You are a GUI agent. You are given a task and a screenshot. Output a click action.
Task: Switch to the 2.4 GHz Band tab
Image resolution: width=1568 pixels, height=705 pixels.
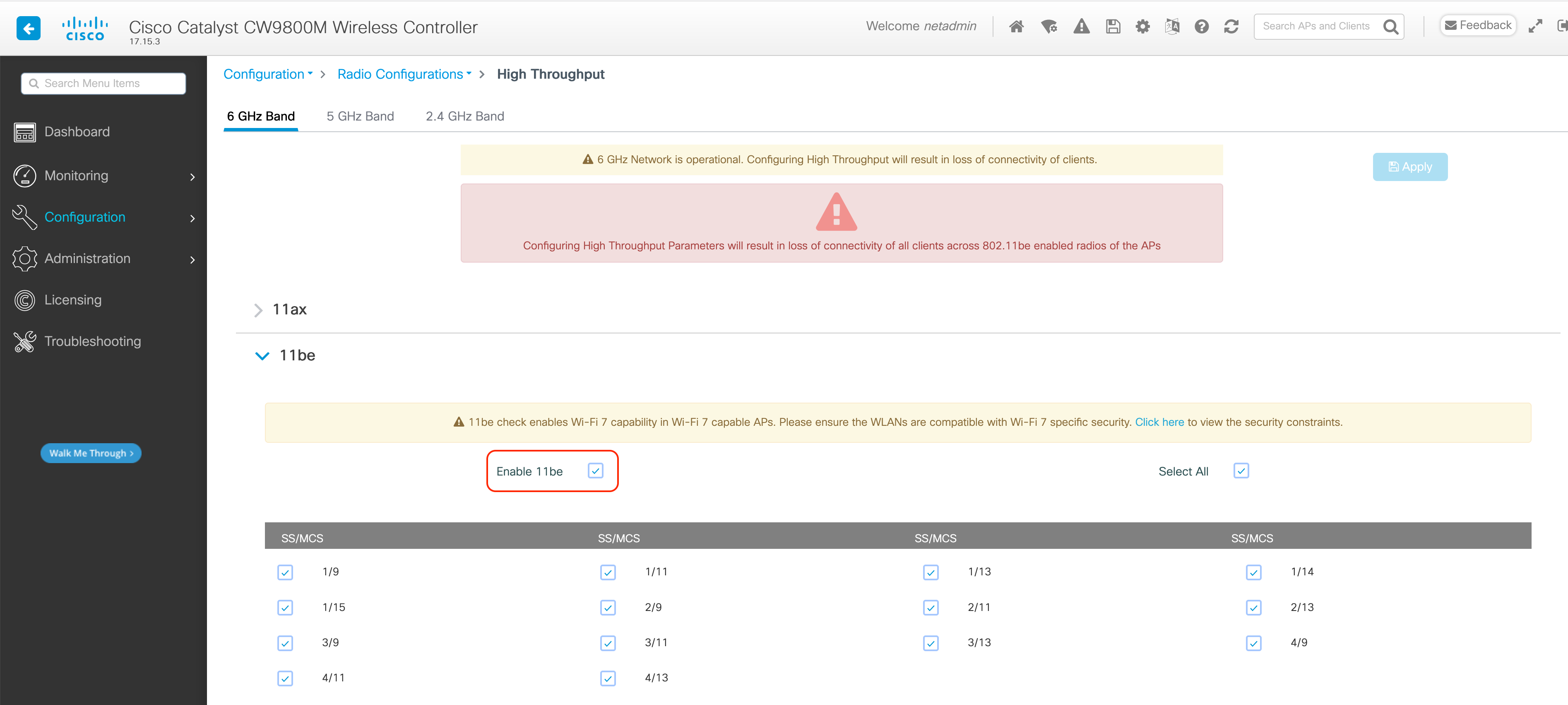click(465, 116)
